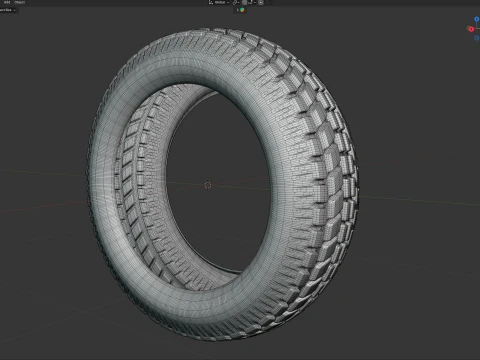Open the Add menu in the viewport header

click(7, 2)
